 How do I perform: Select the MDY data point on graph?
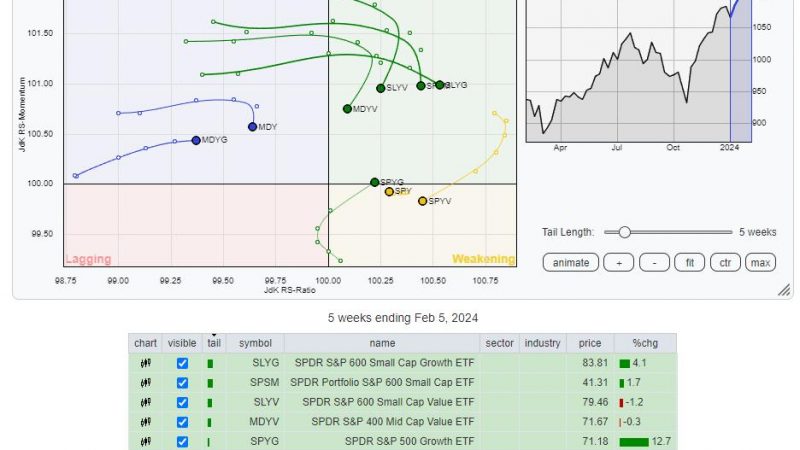pos(253,127)
